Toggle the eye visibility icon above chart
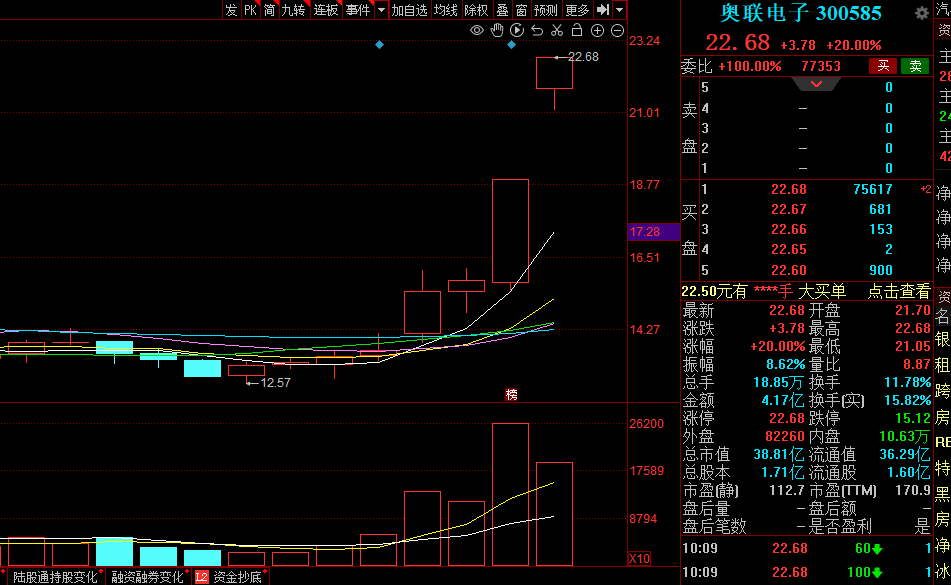Screen dimensions: 951x585 coord(477,30)
